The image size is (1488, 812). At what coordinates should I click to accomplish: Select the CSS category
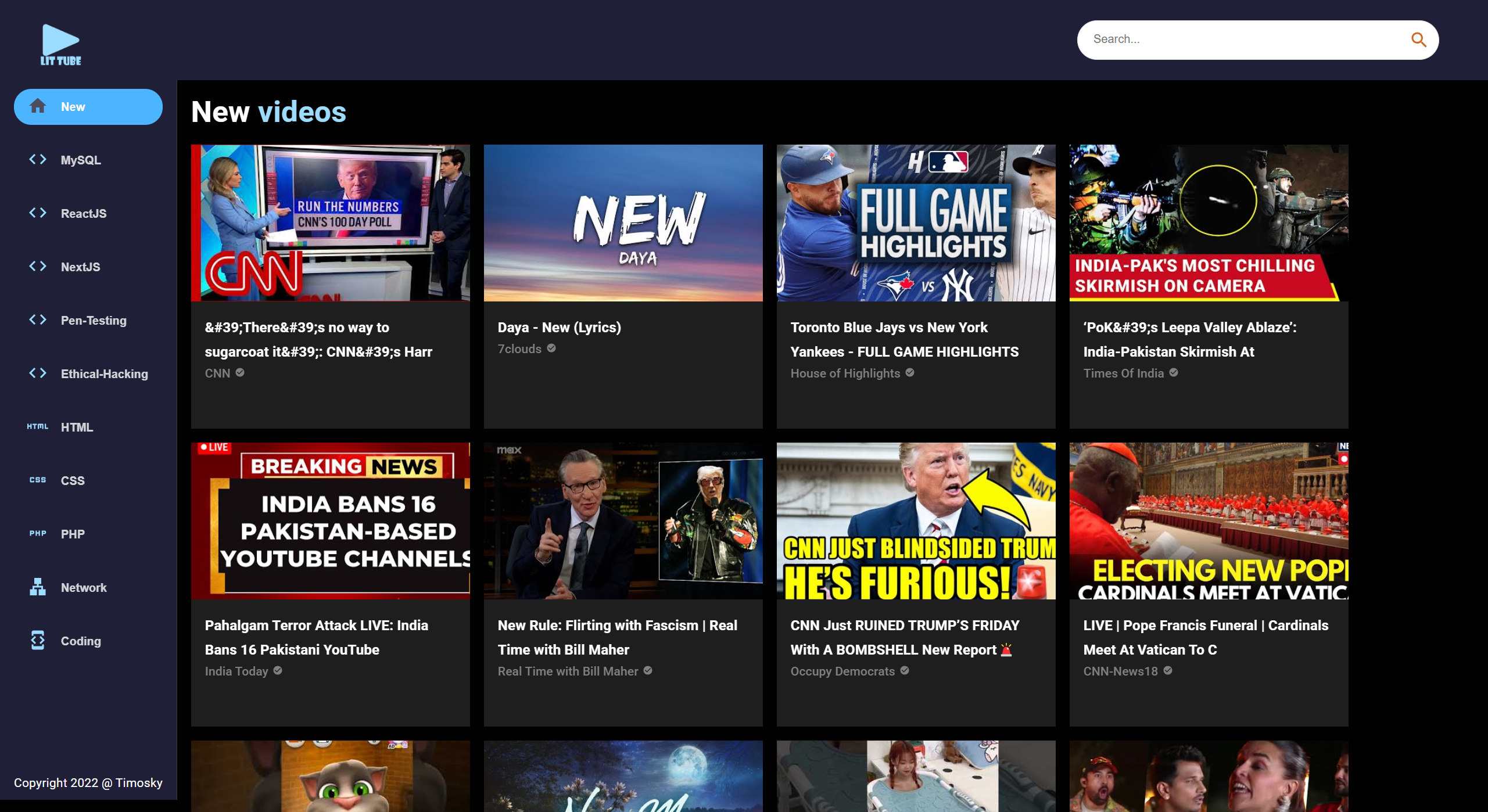click(x=88, y=481)
